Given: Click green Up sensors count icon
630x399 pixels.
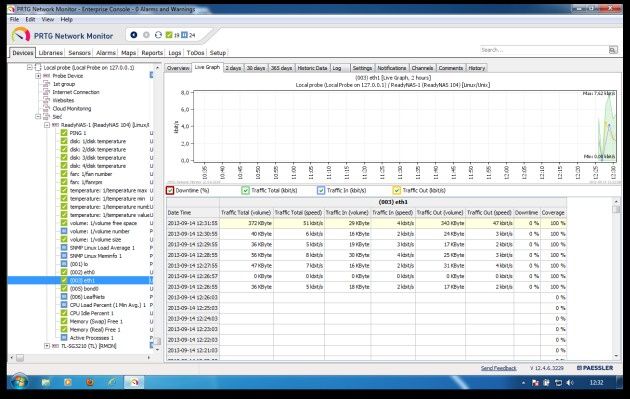Looking at the screenshot, I should [169, 35].
